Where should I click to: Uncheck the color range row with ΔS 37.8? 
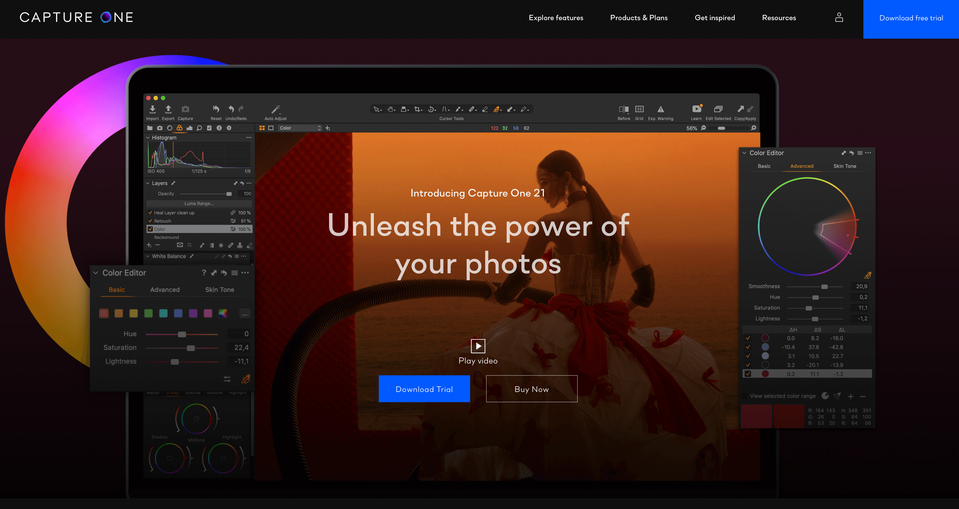(x=747, y=347)
